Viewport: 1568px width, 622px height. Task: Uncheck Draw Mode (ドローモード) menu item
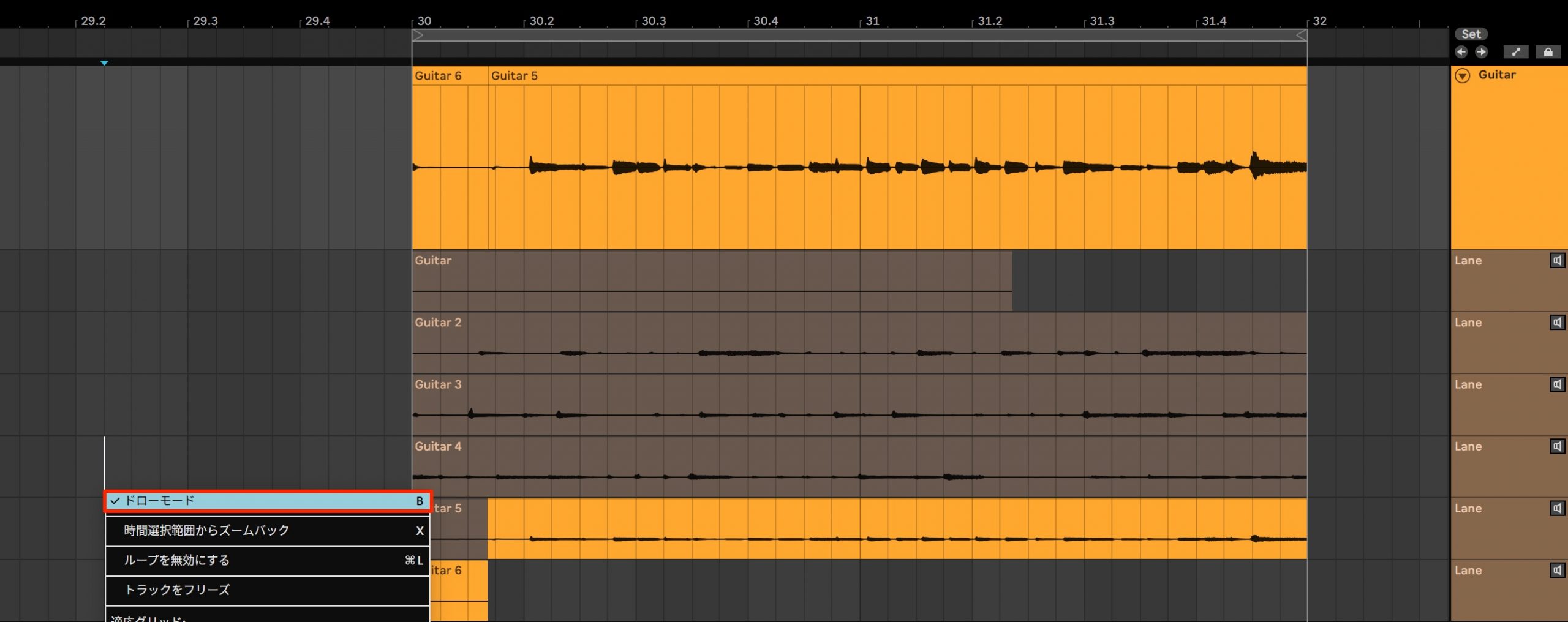point(268,501)
